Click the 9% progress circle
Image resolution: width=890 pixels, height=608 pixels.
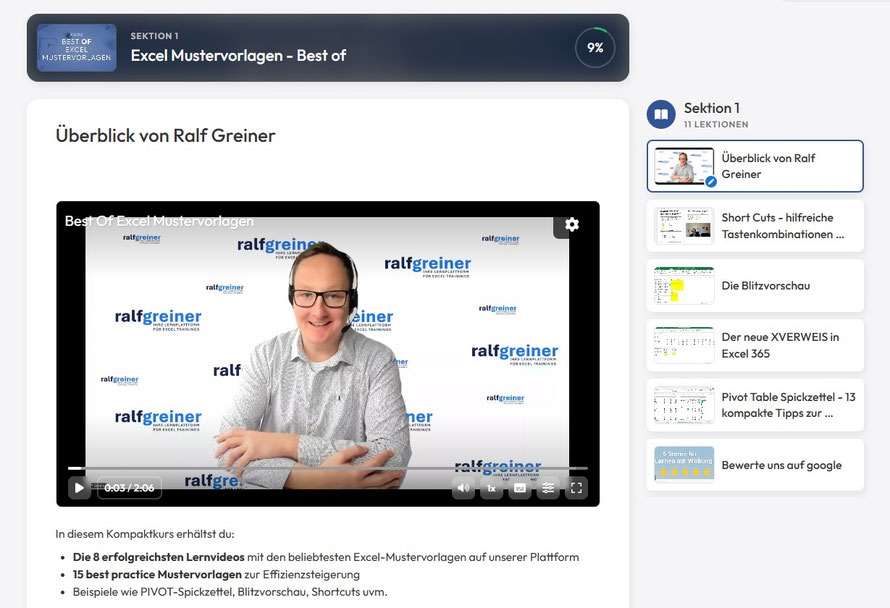[595, 48]
